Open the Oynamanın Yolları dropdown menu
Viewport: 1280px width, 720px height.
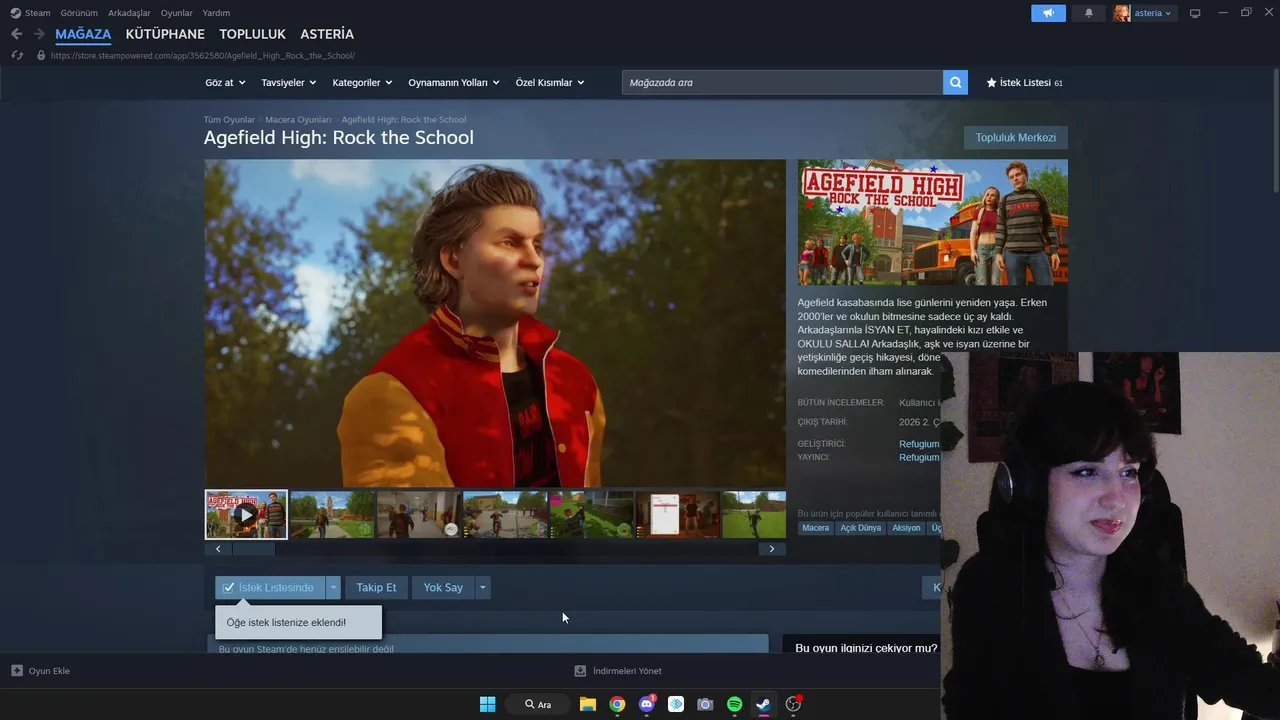453,83
